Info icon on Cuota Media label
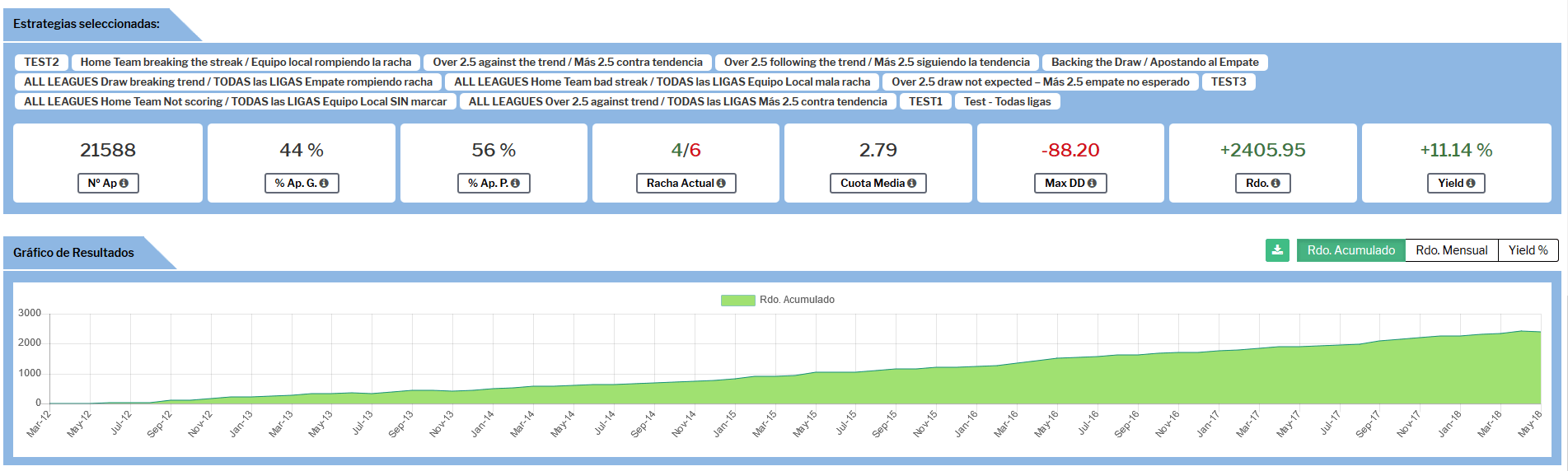This screenshot has height=471, width=1568. (x=912, y=184)
